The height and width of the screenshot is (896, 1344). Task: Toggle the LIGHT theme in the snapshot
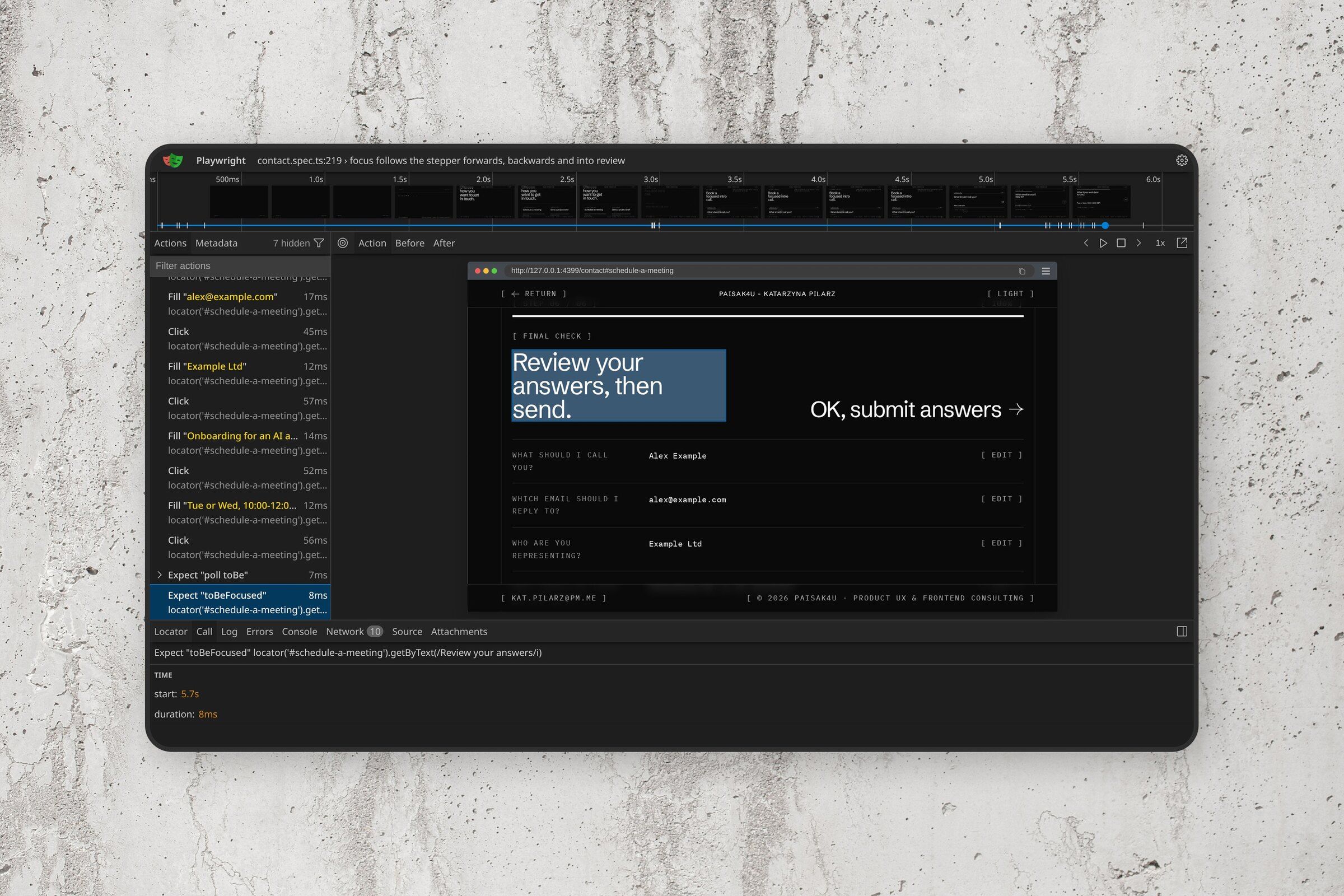click(1010, 293)
